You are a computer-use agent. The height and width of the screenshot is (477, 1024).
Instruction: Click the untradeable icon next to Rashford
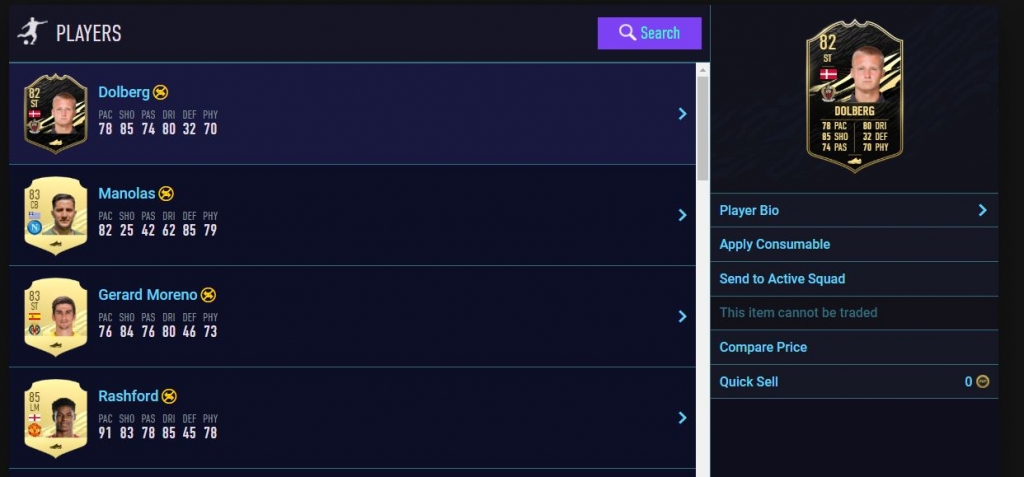point(170,396)
